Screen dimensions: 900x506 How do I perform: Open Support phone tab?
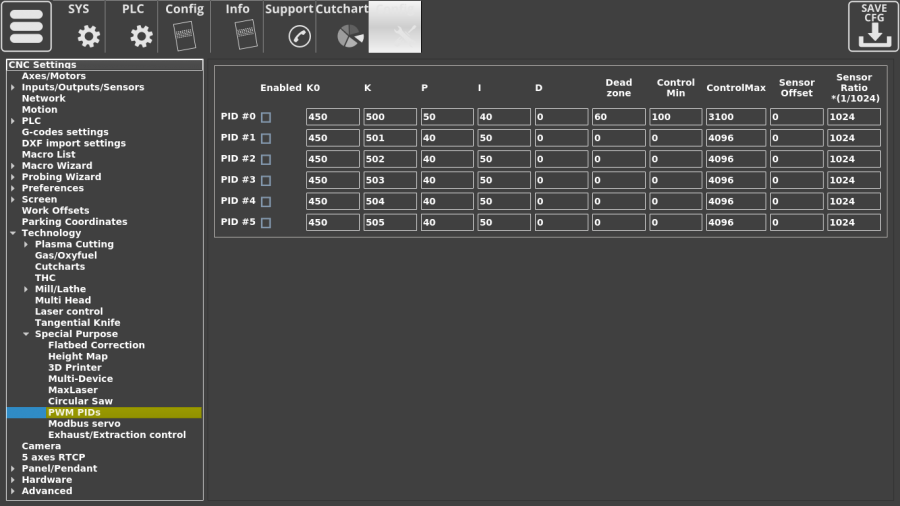(290, 26)
